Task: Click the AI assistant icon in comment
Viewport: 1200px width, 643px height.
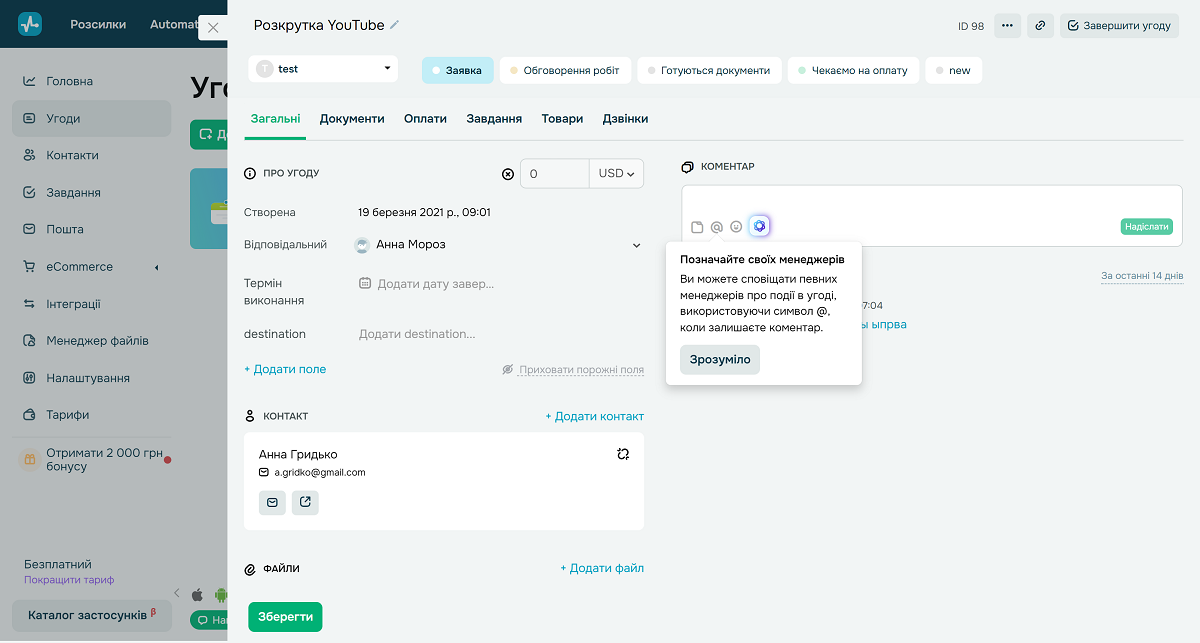Action: pyautogui.click(x=760, y=226)
